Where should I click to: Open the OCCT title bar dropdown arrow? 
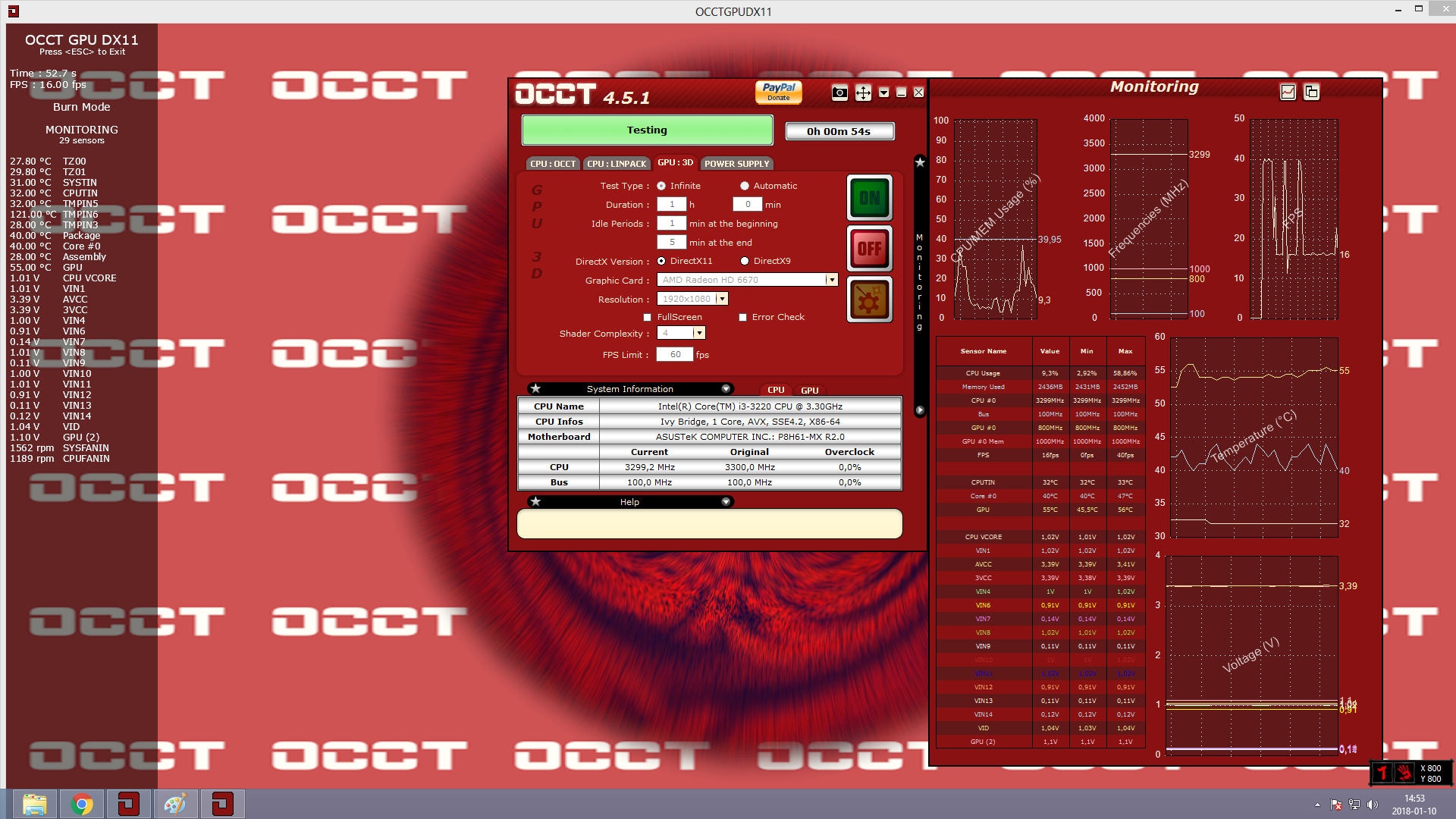coord(883,93)
